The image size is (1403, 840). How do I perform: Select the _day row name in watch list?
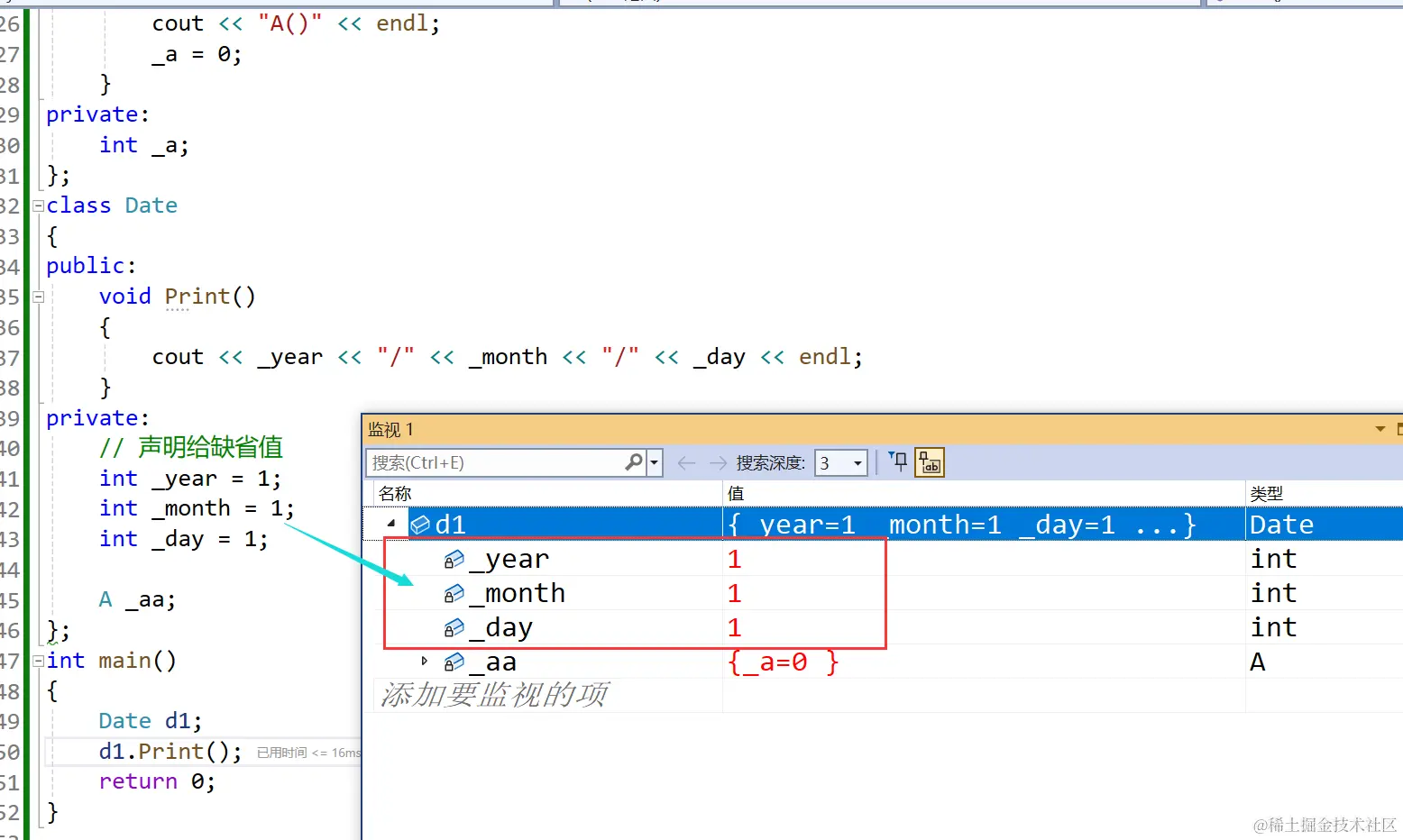point(500,628)
